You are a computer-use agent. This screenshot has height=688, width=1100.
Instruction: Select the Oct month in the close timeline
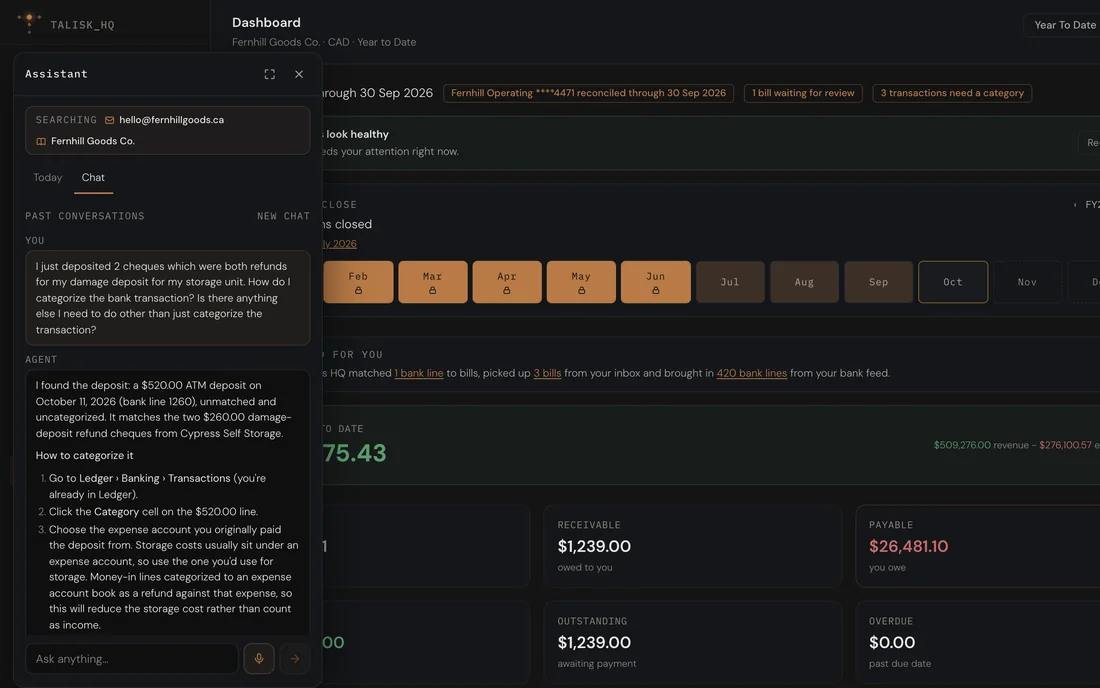pos(953,282)
